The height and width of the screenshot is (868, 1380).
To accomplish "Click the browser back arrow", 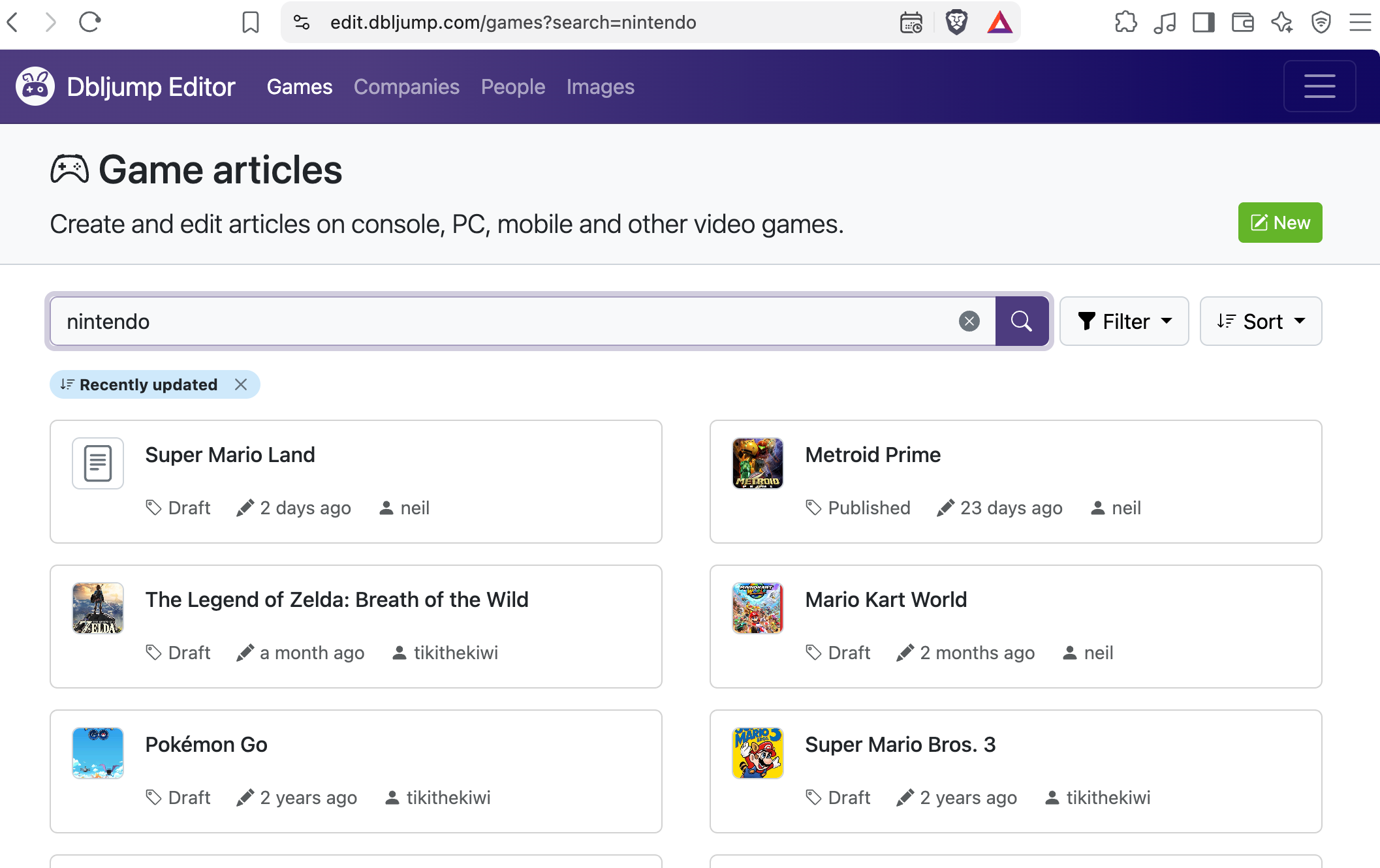I will 13,22.
